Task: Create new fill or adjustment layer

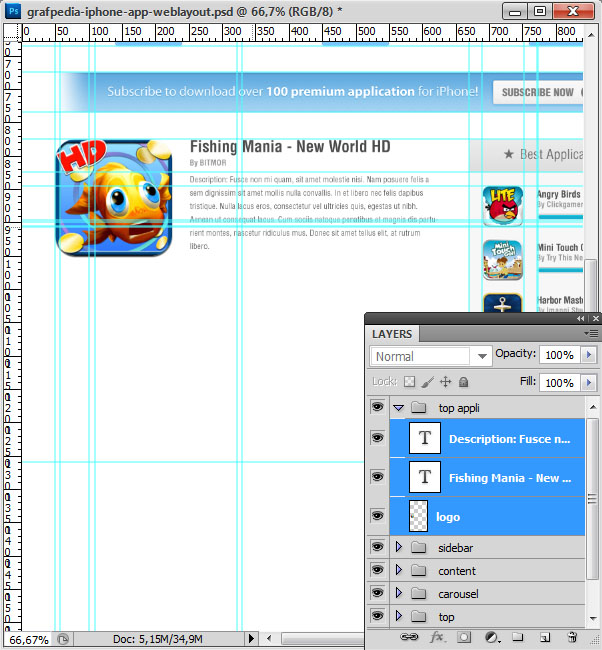Action: (492, 637)
